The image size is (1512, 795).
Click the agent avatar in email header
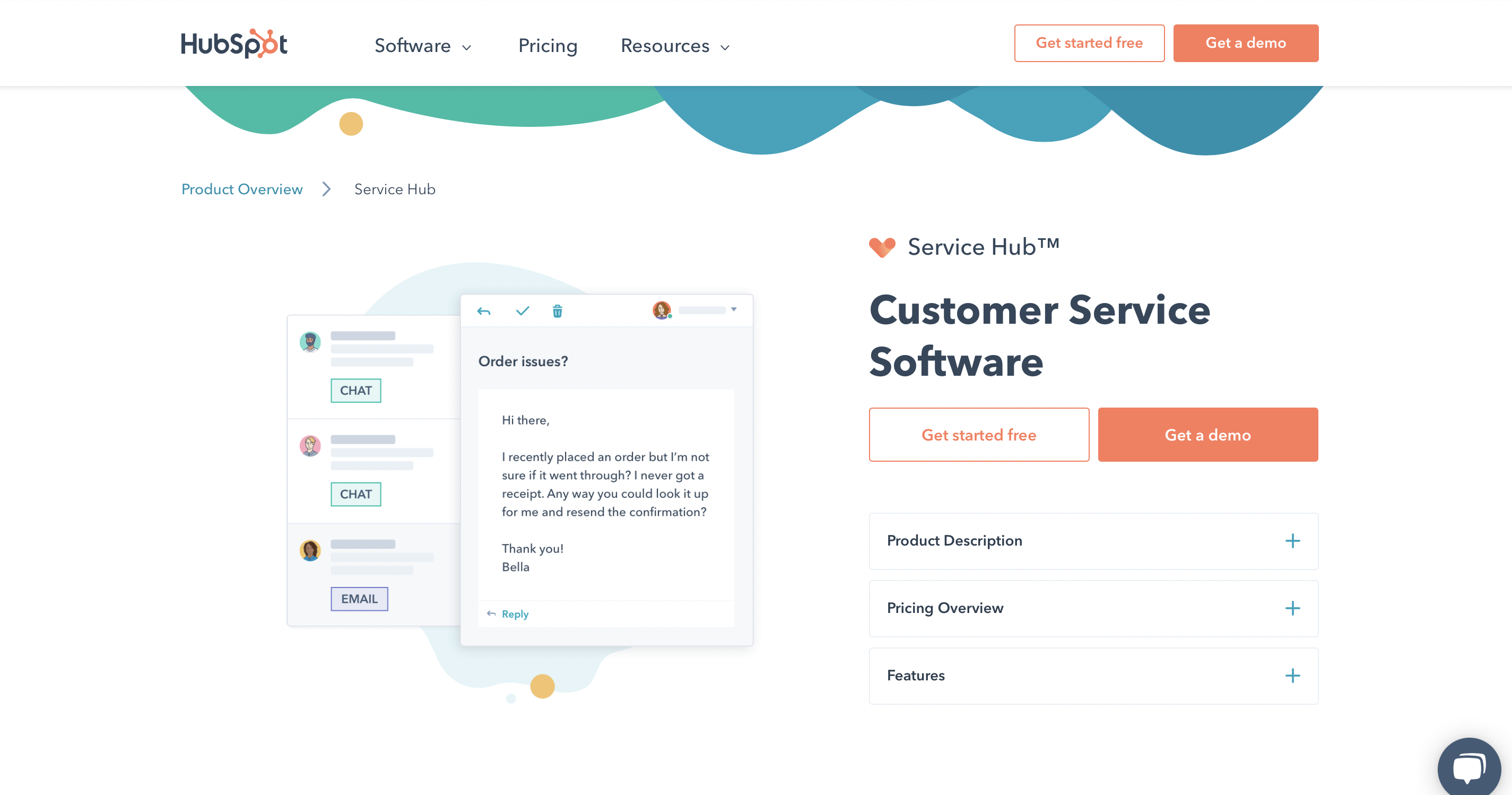point(662,310)
